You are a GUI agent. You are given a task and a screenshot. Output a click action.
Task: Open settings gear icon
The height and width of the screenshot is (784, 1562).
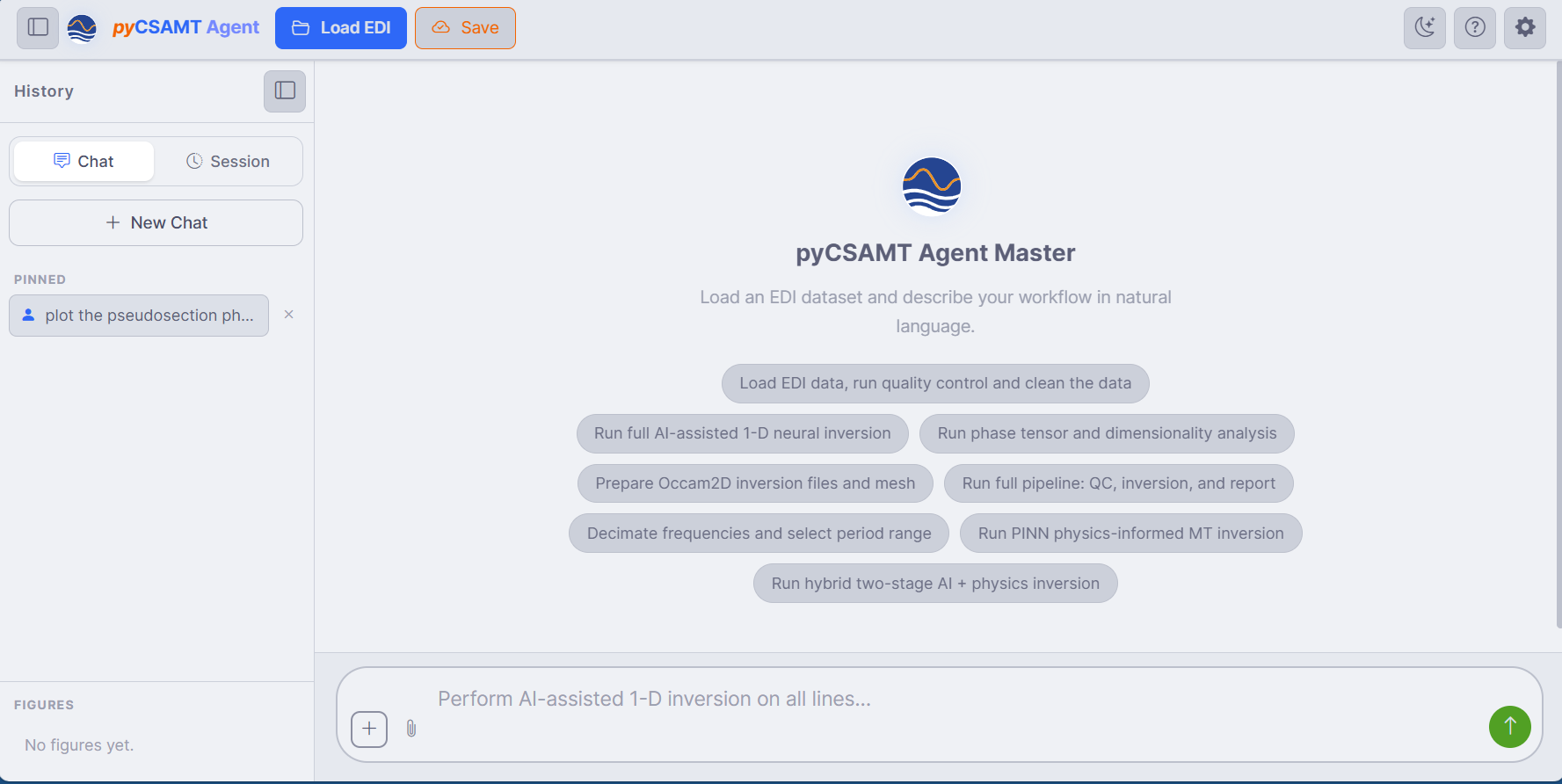(1525, 27)
